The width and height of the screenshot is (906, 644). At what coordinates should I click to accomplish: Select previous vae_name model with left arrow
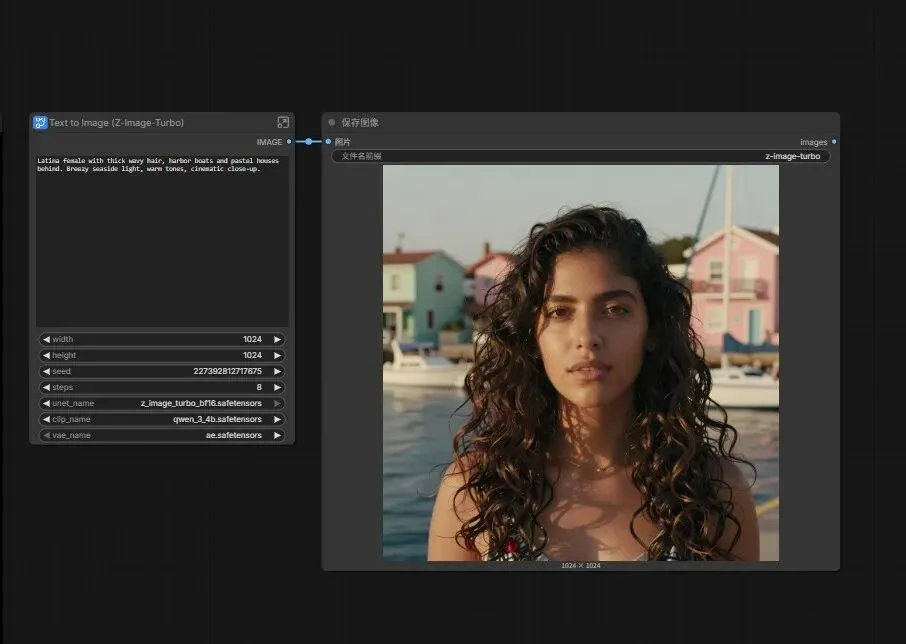(46, 435)
